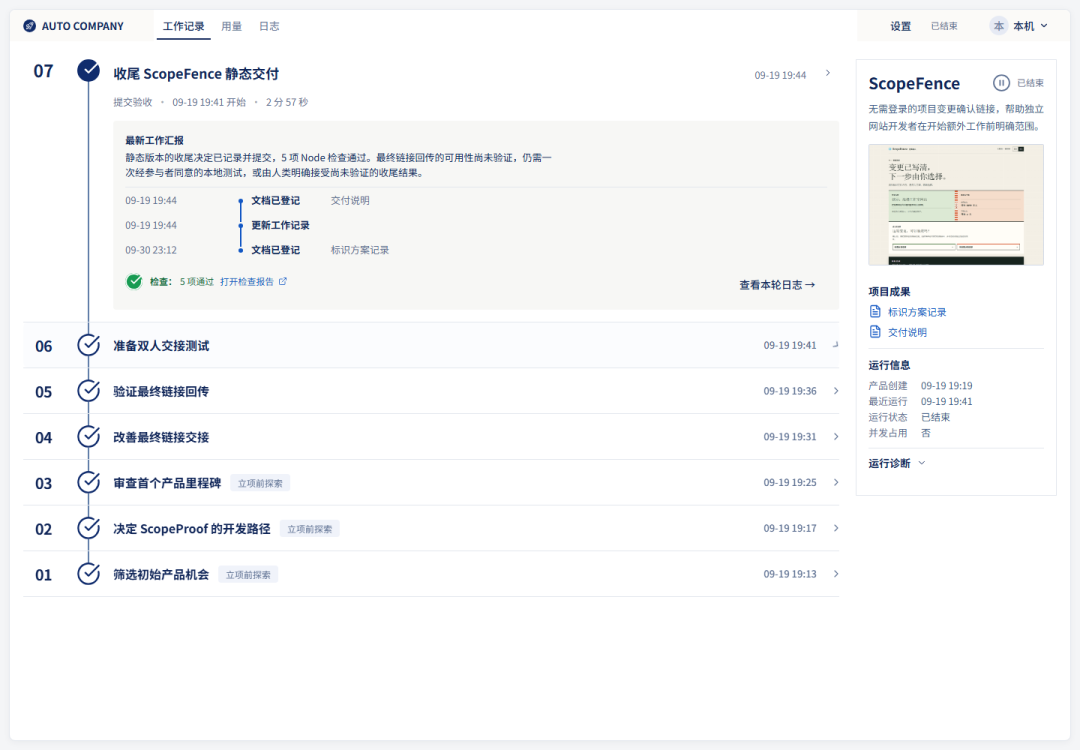Screen dimensions: 1080x750
Task: Click the AUTO COMPANY logo icon
Action: point(29,26)
